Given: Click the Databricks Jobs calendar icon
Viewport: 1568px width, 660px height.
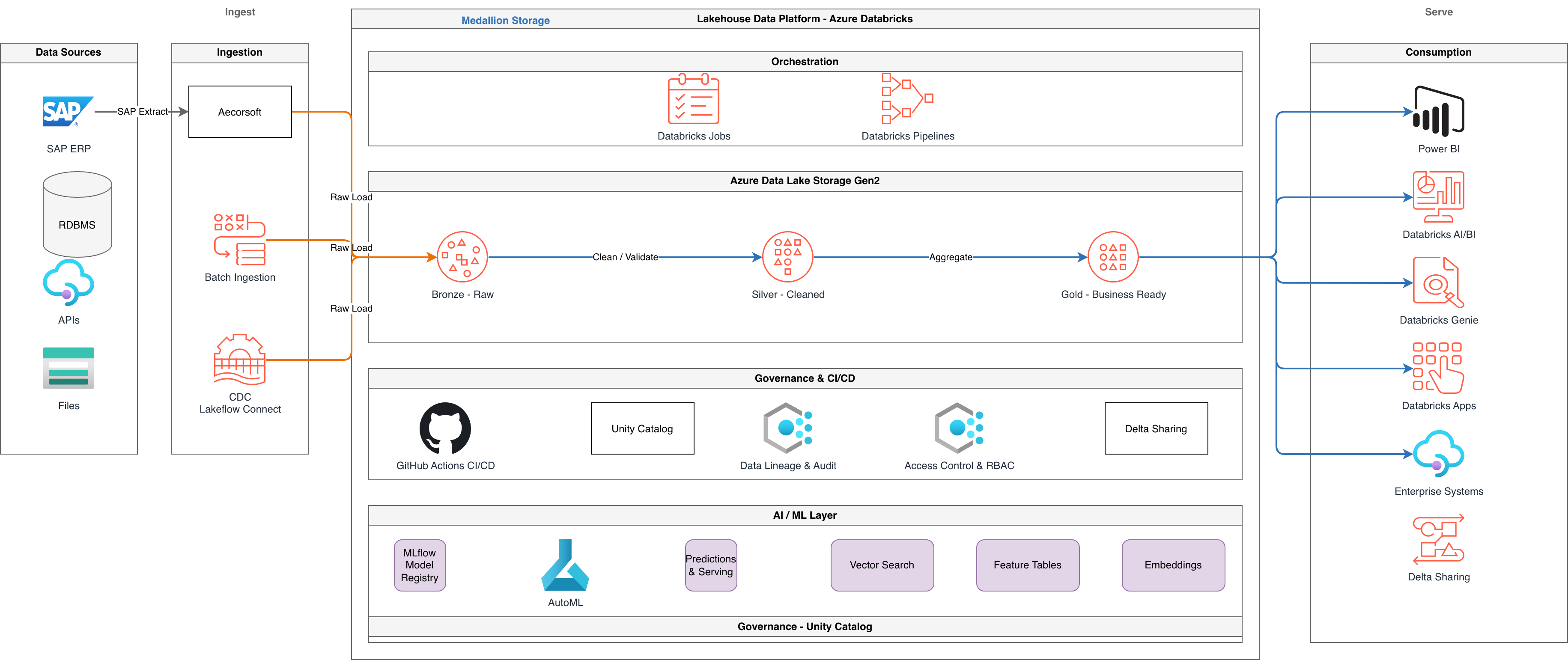Looking at the screenshot, I should point(693,98).
